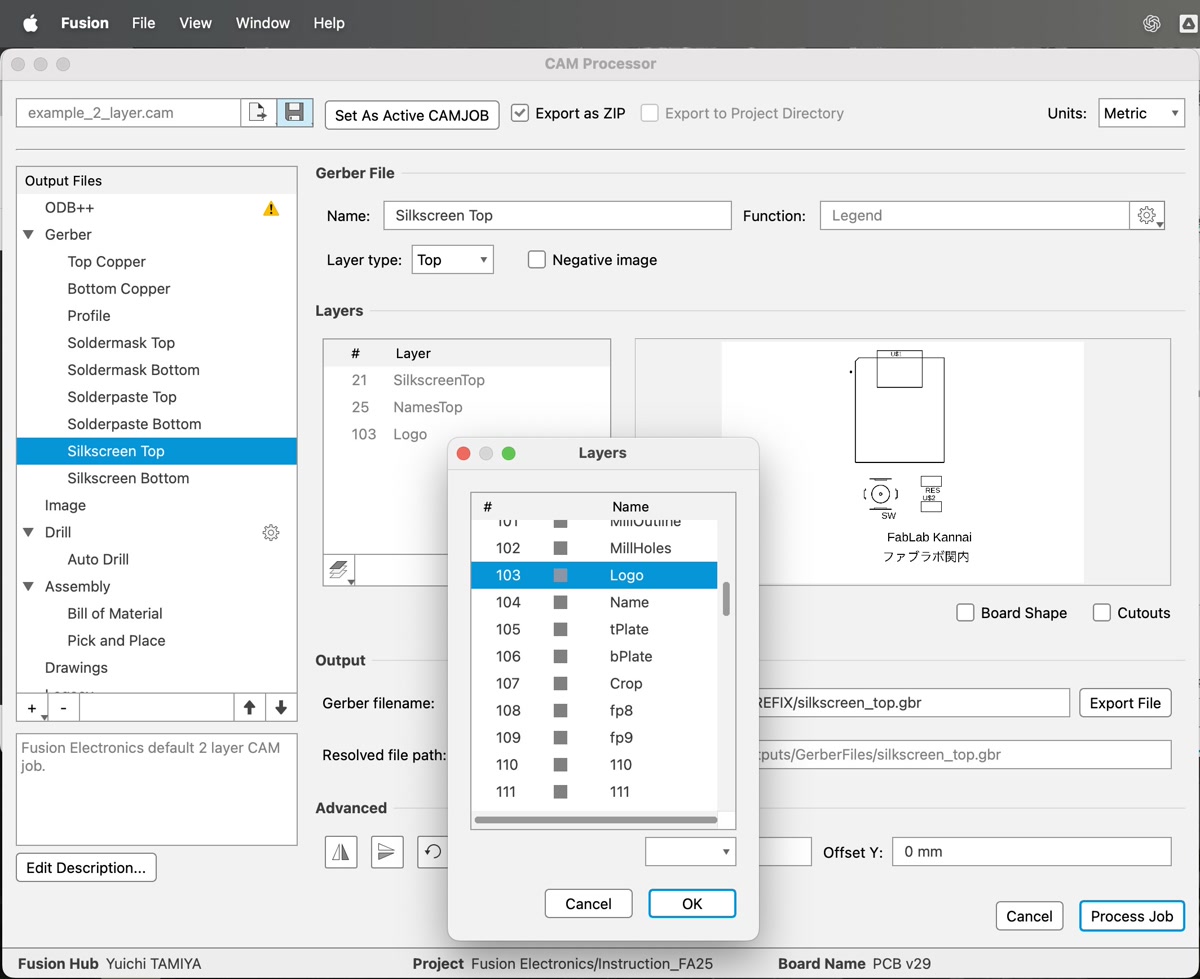The height and width of the screenshot is (979, 1200).
Task: Click the edit layers stack icon
Action: click(339, 570)
